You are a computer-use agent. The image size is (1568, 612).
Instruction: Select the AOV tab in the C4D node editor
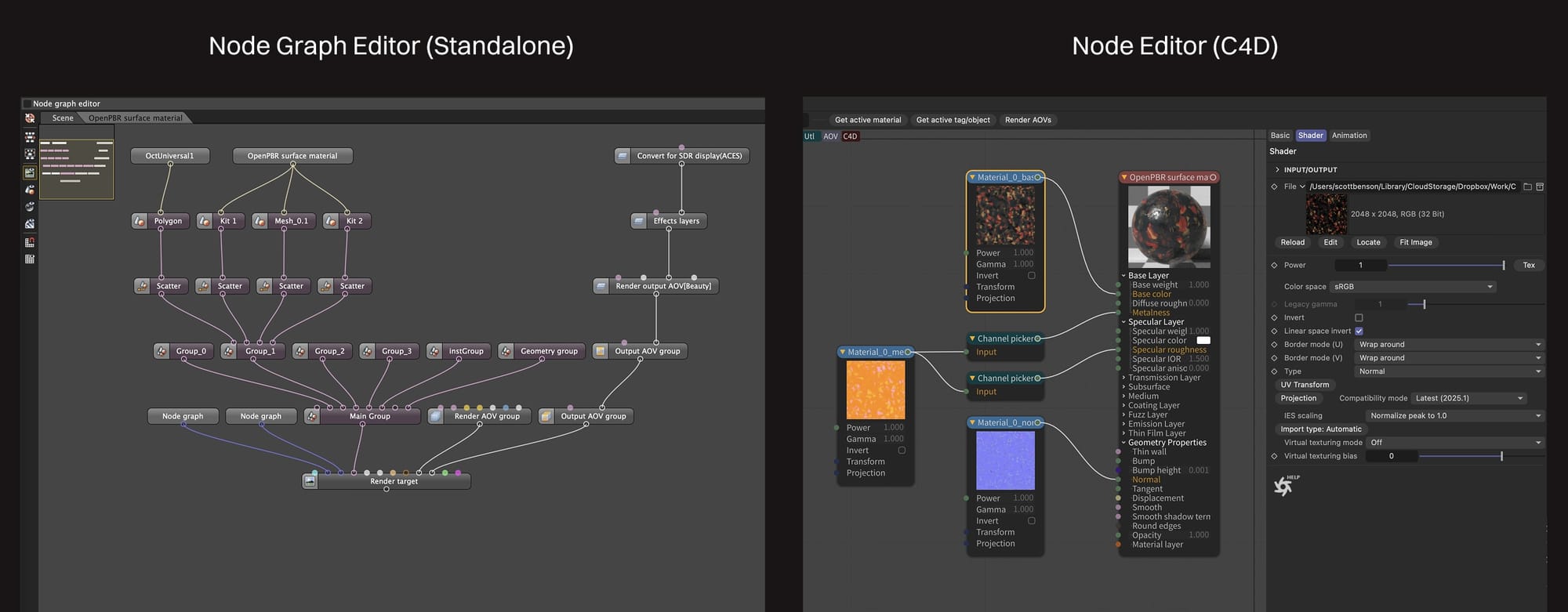[x=830, y=136]
